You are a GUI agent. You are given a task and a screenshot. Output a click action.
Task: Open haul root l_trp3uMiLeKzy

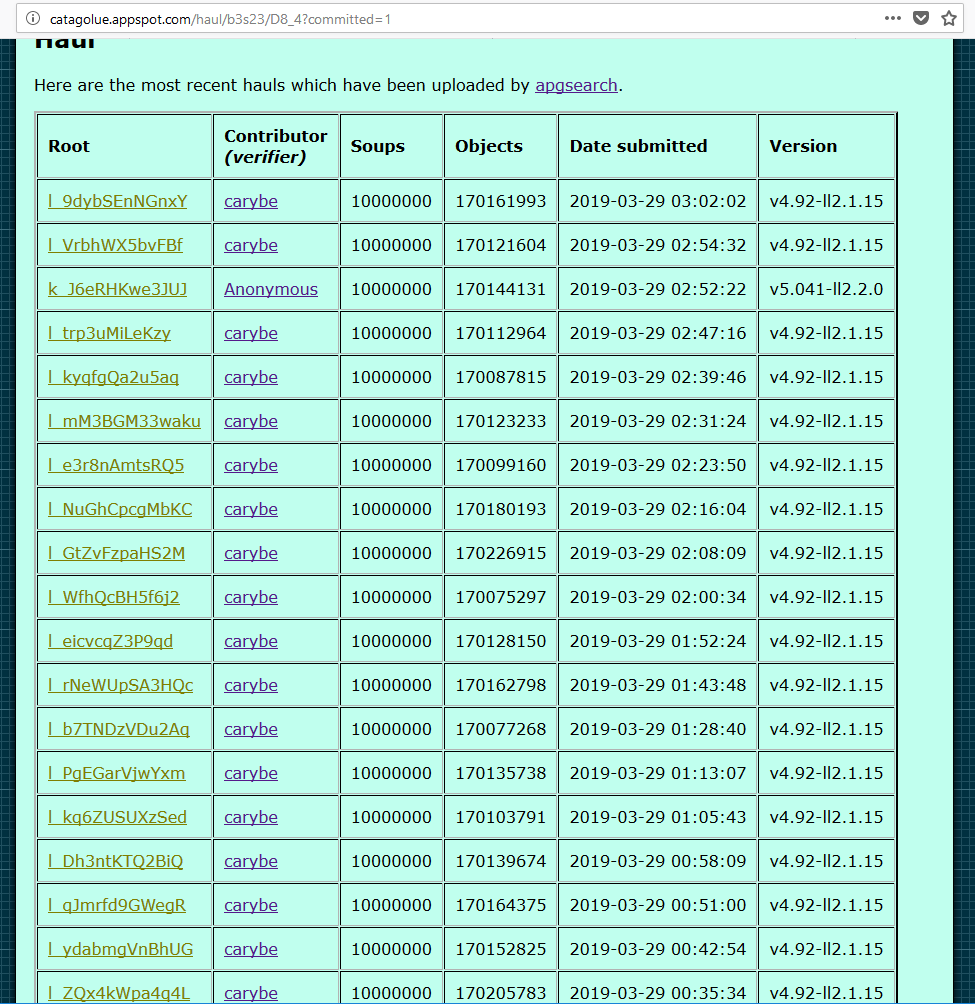click(x=109, y=334)
